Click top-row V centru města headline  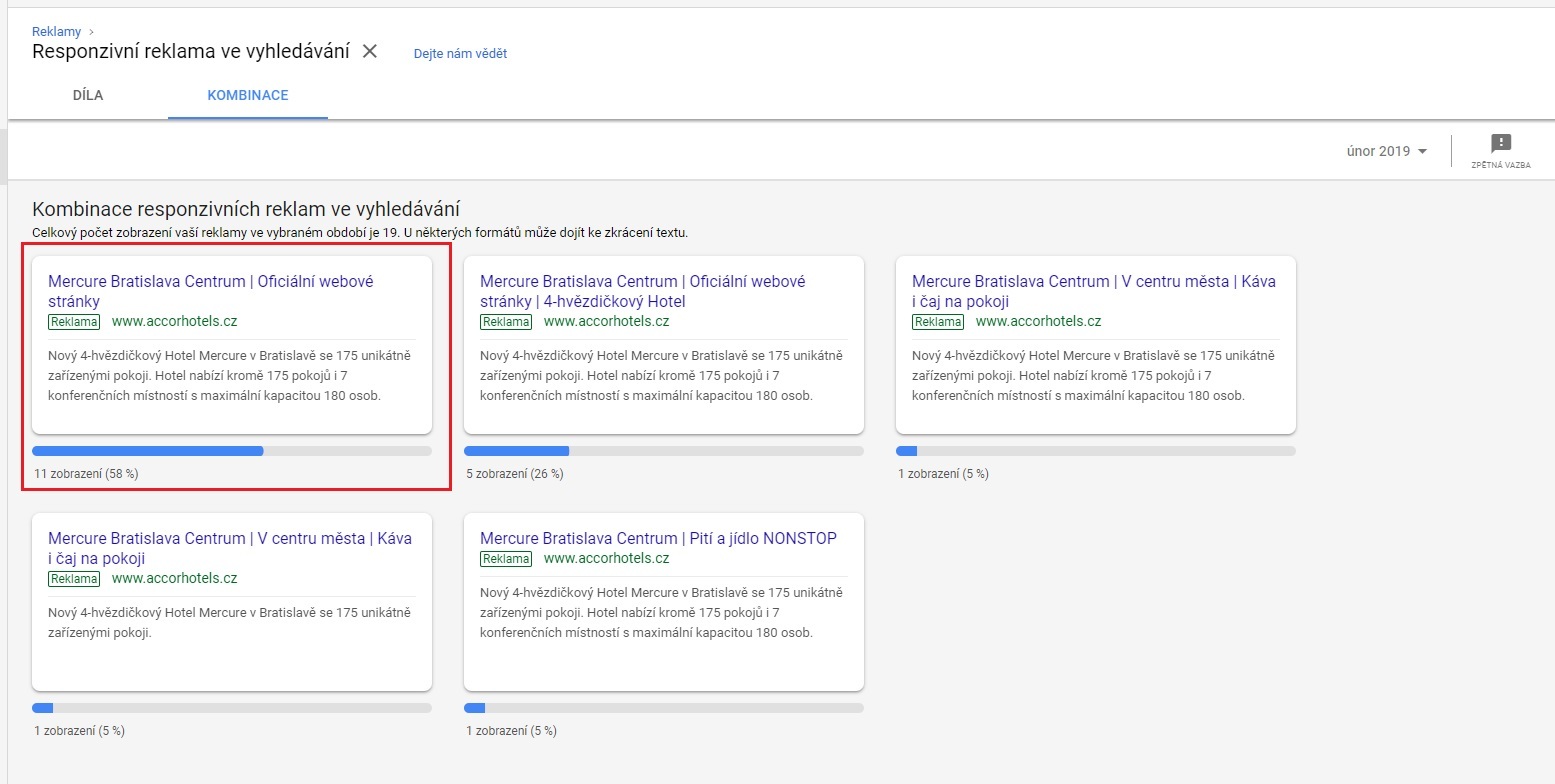tap(1093, 291)
